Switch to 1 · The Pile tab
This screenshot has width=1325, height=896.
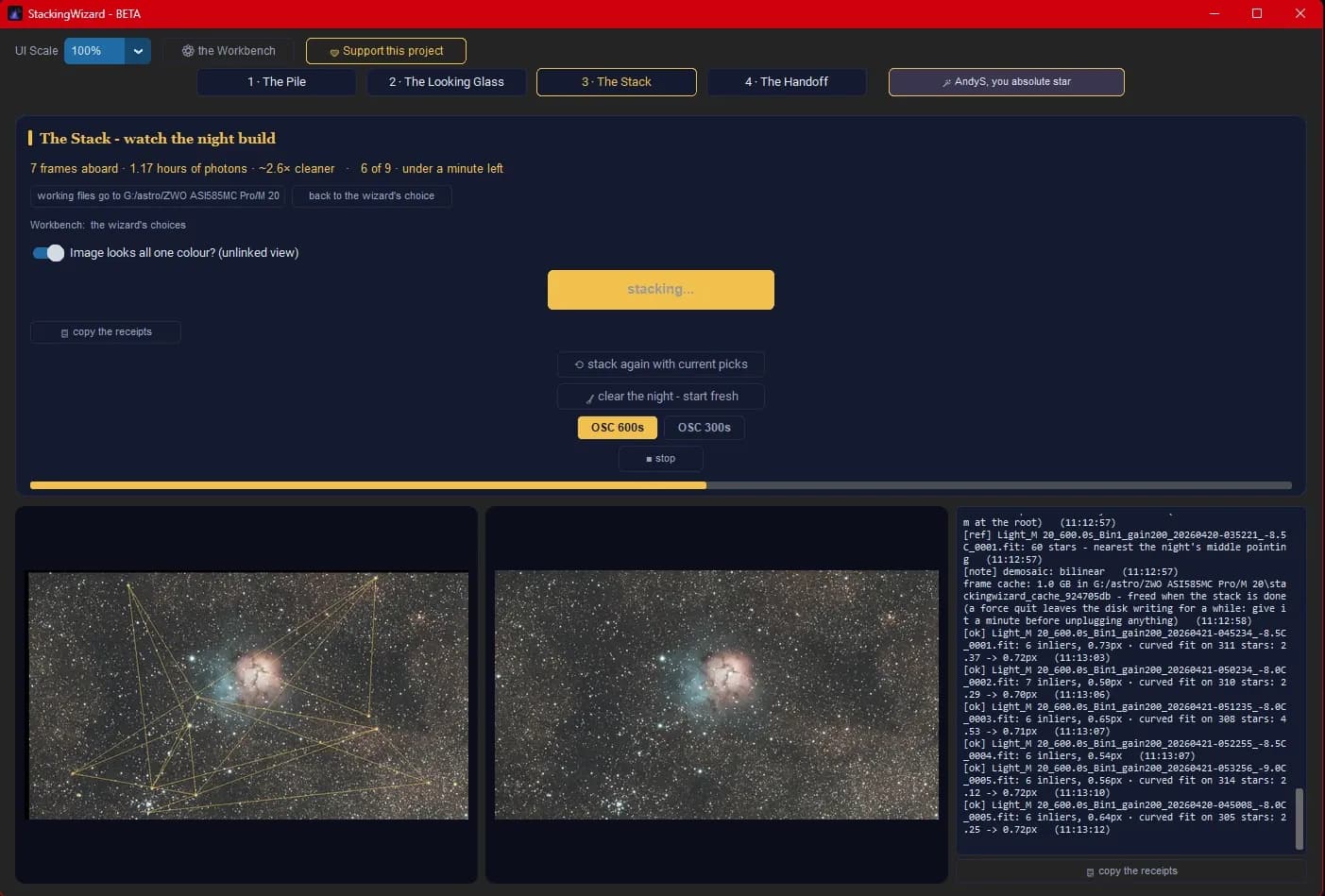[x=277, y=82]
